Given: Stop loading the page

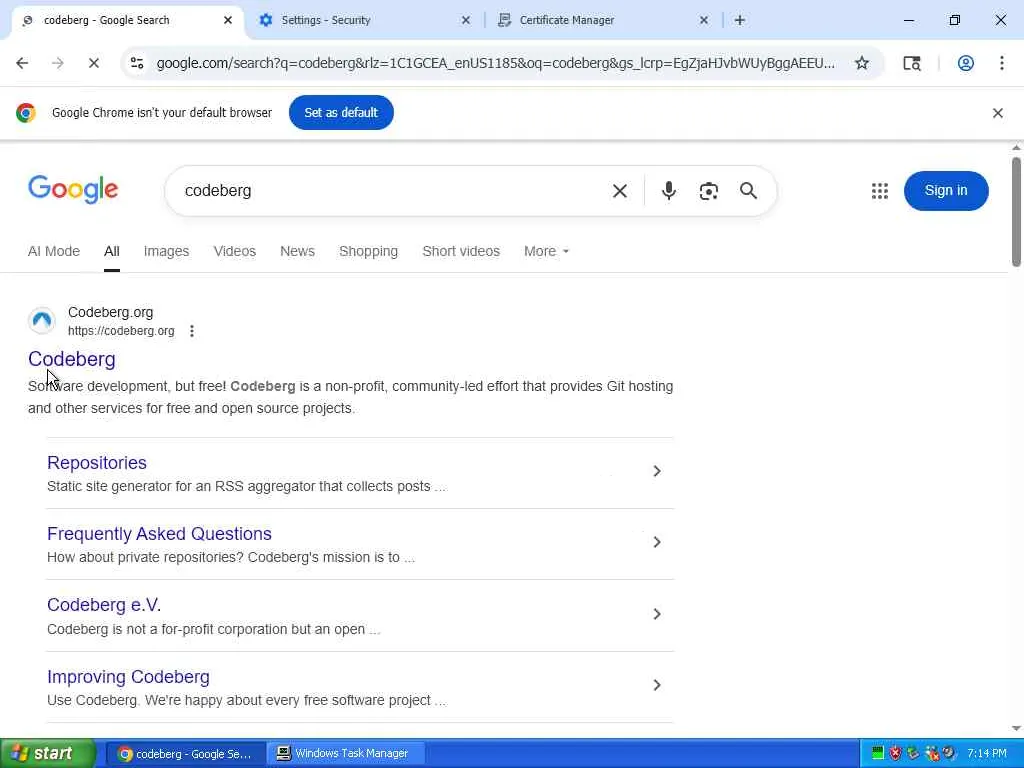Looking at the screenshot, I should tap(93, 63).
